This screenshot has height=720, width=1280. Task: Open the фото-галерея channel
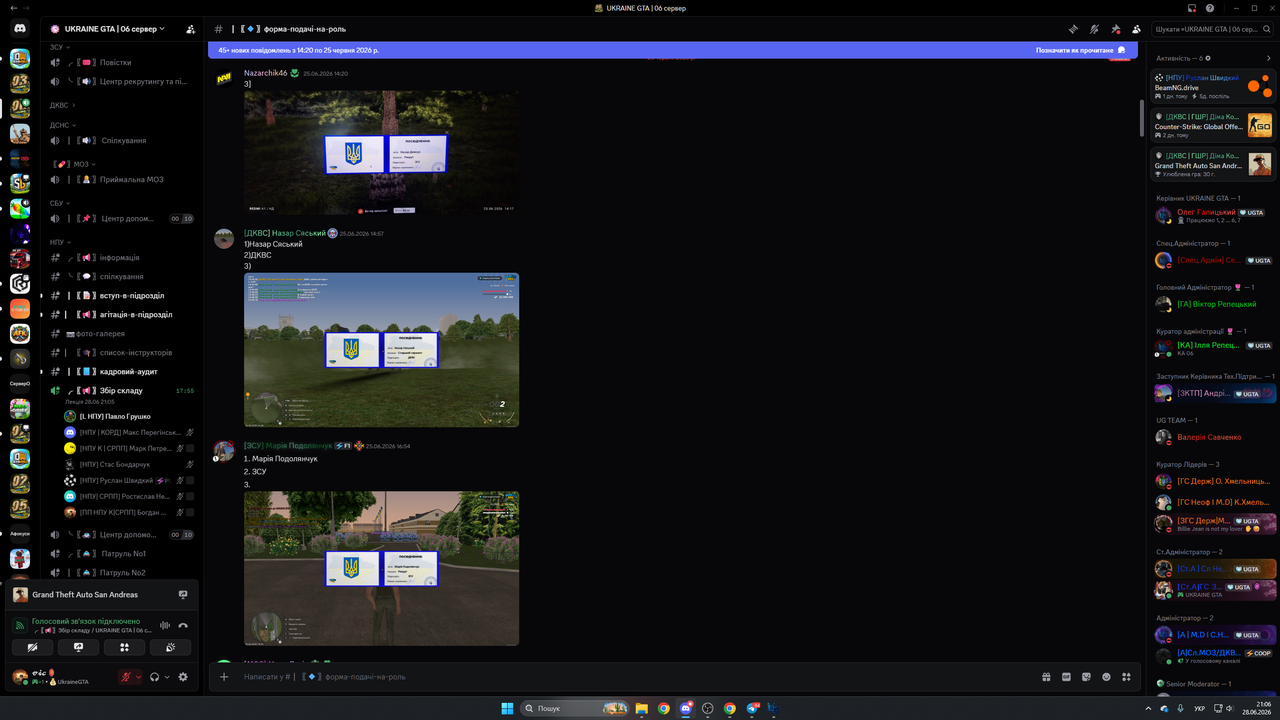tap(122, 333)
